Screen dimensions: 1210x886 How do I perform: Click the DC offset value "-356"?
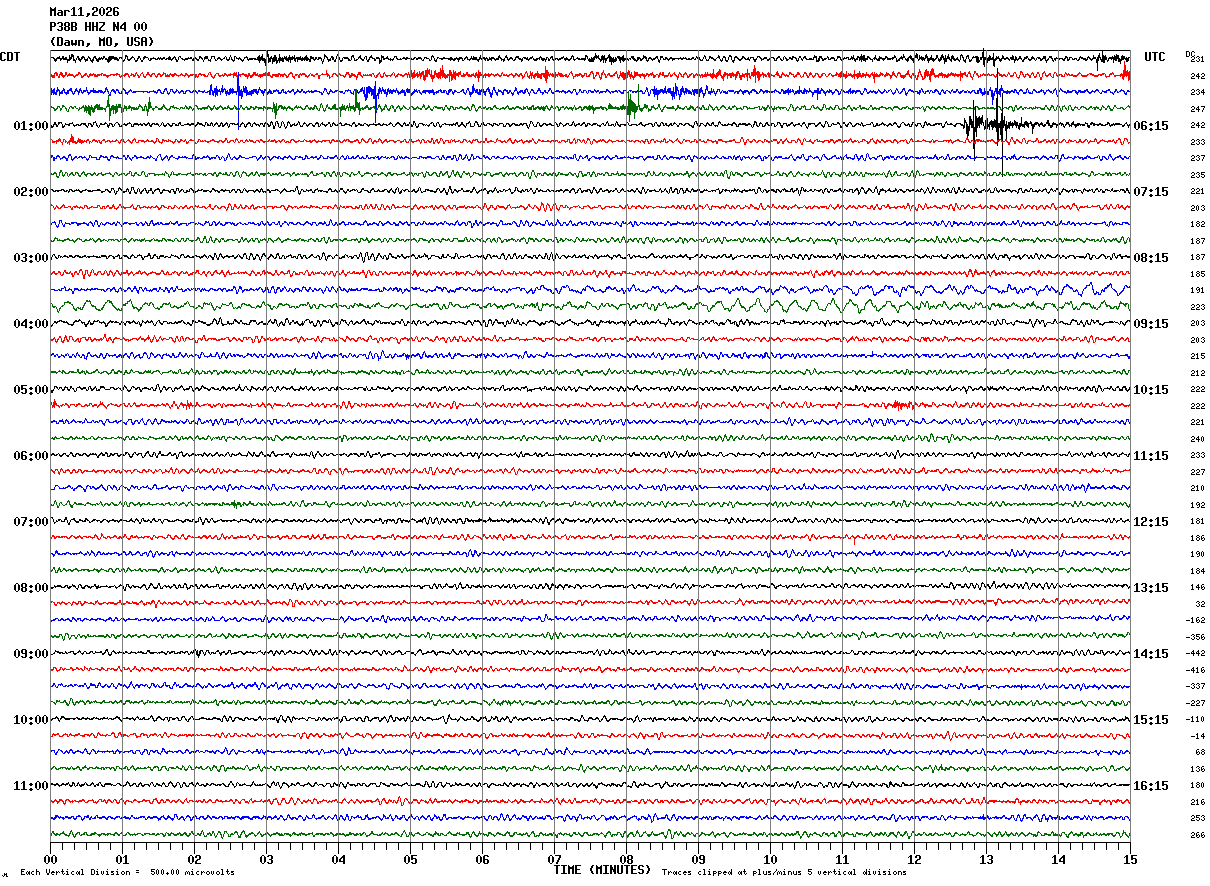[x=1196, y=637]
